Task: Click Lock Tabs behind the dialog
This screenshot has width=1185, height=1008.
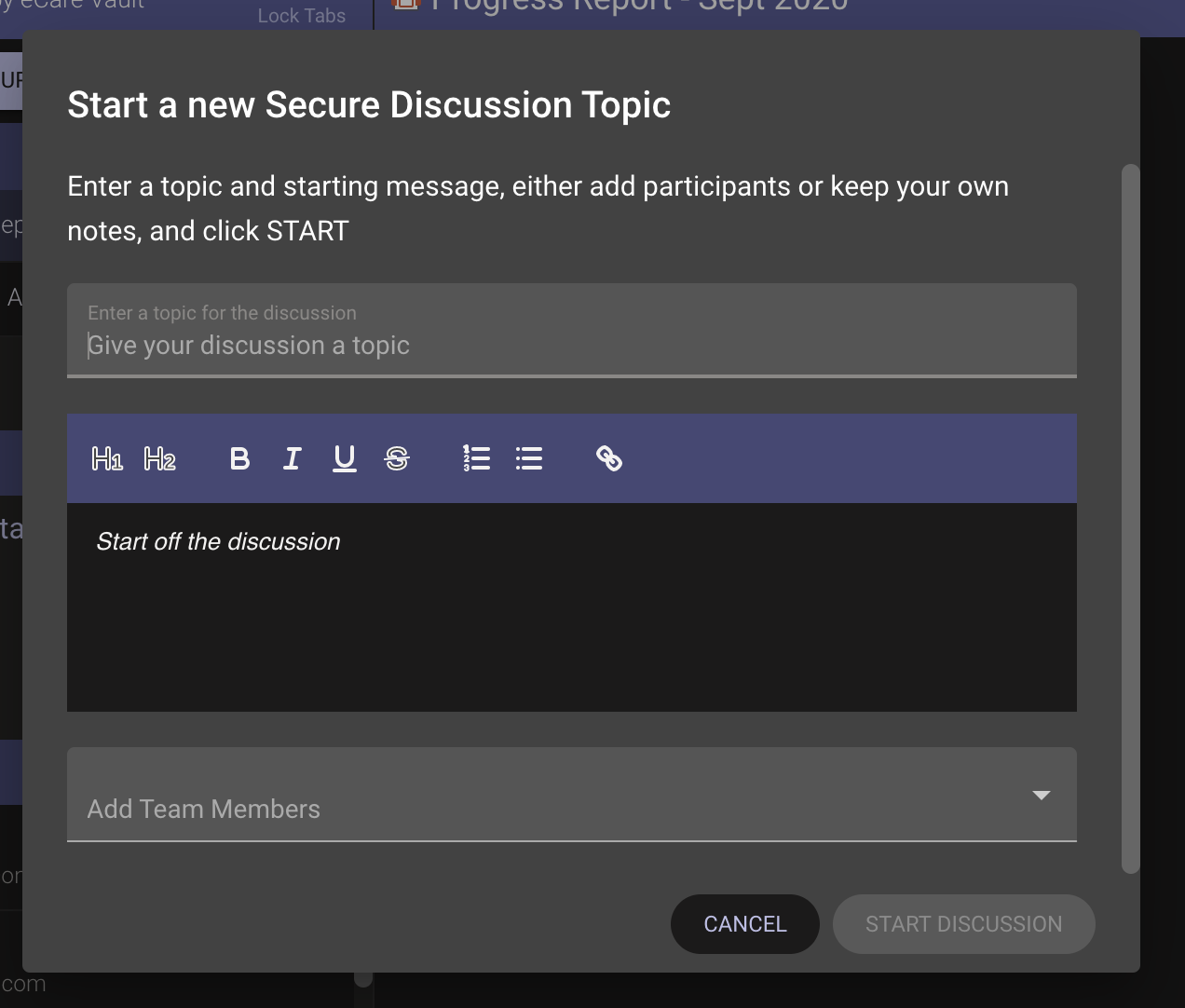Action: coord(301,16)
